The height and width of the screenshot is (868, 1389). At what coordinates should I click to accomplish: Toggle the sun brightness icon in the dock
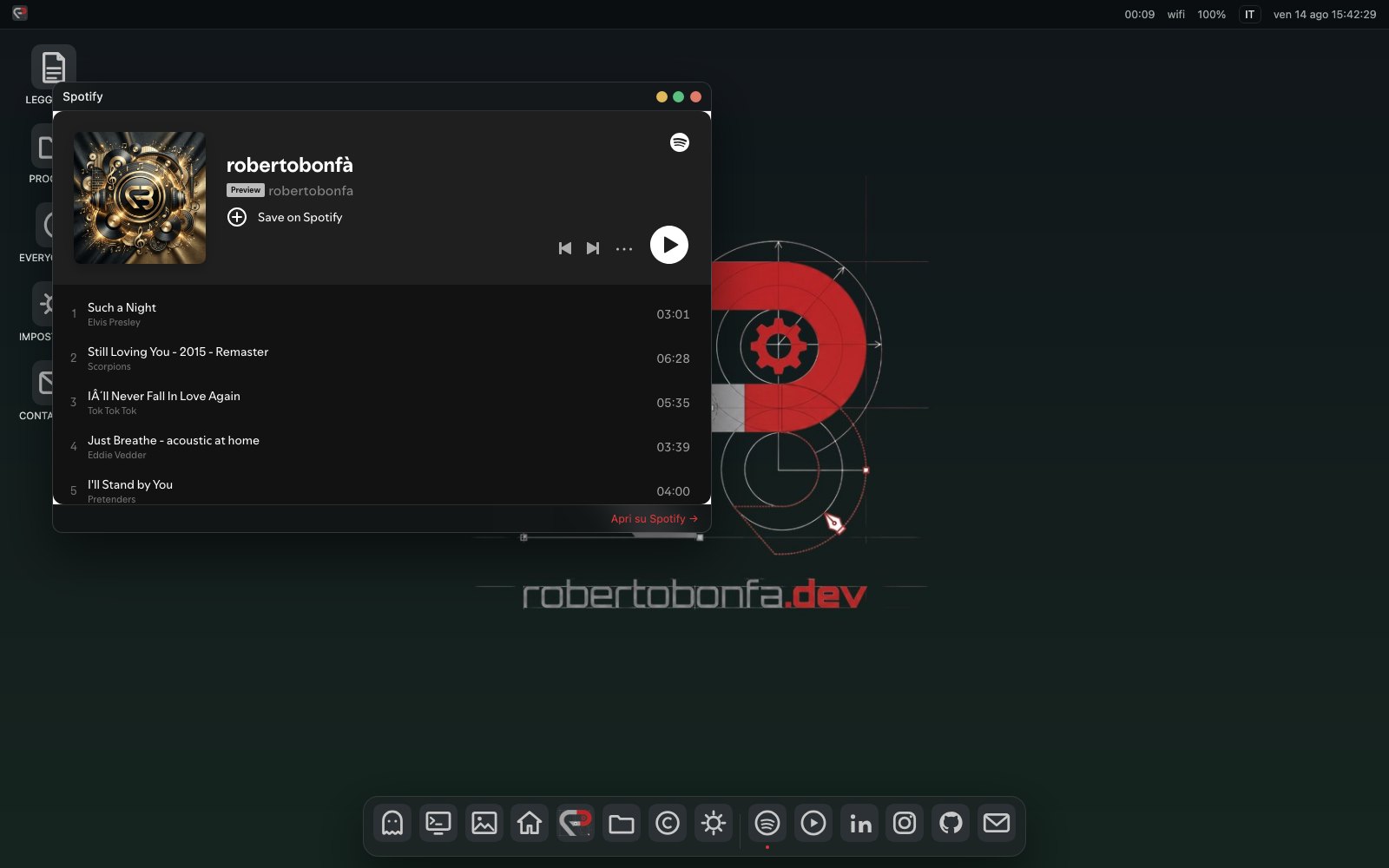click(x=714, y=823)
